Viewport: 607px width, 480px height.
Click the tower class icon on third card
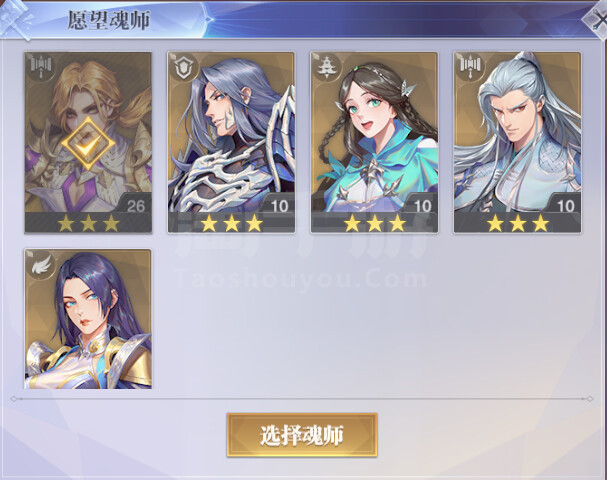[327, 68]
